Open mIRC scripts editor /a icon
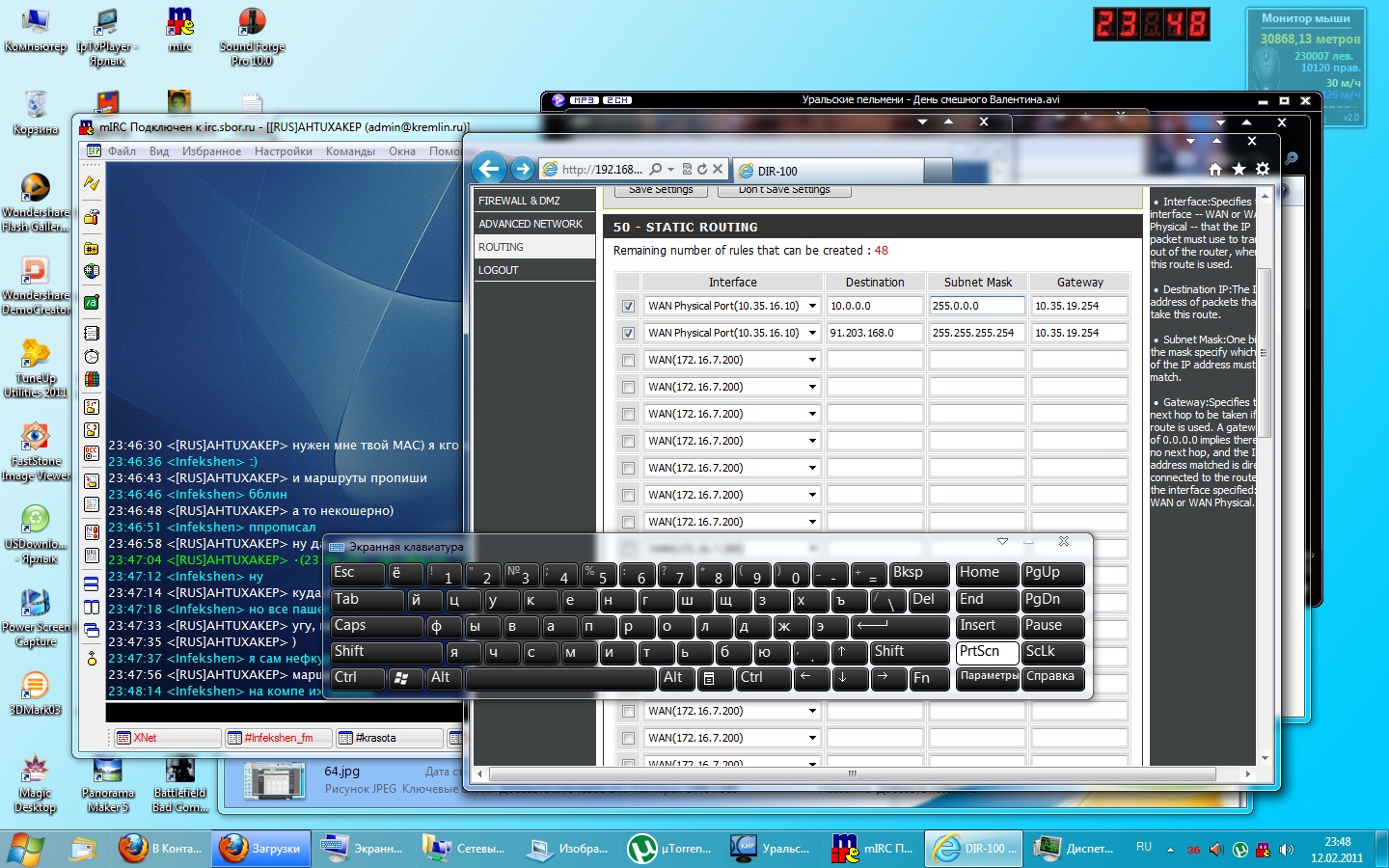 point(92,302)
